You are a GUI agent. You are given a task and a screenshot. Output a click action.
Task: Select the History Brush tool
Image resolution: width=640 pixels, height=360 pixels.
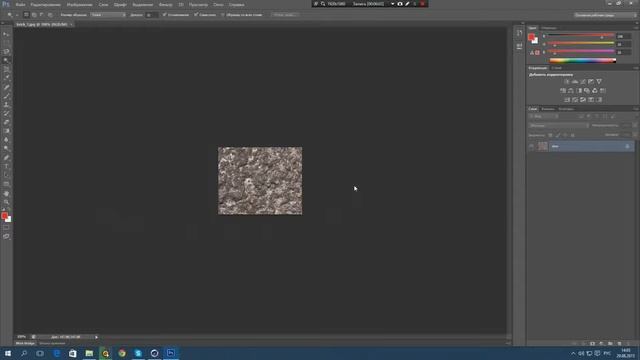[6, 113]
